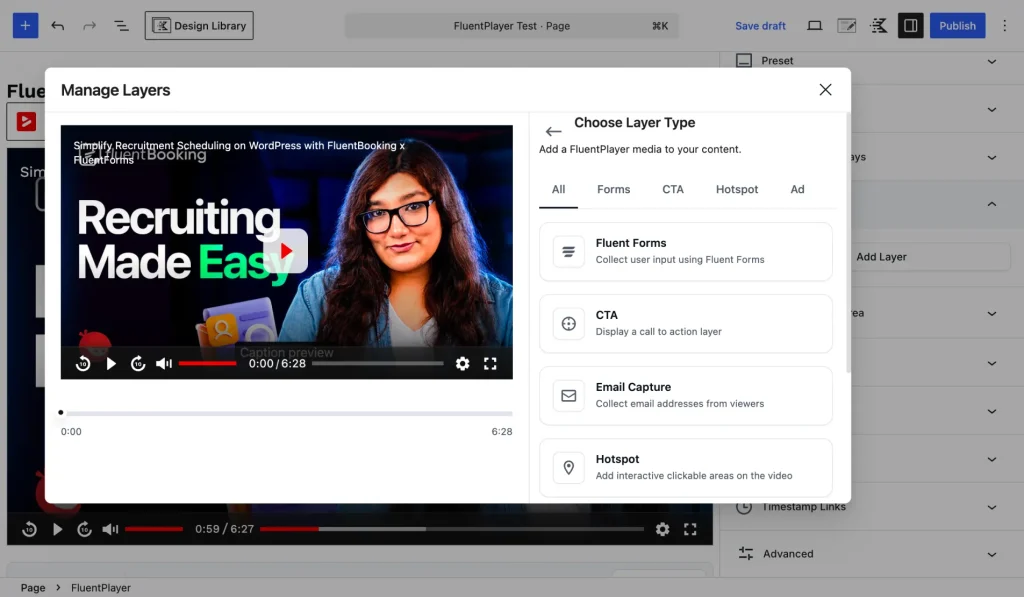
Task: Go back from Choose Layer Type
Action: point(553,131)
